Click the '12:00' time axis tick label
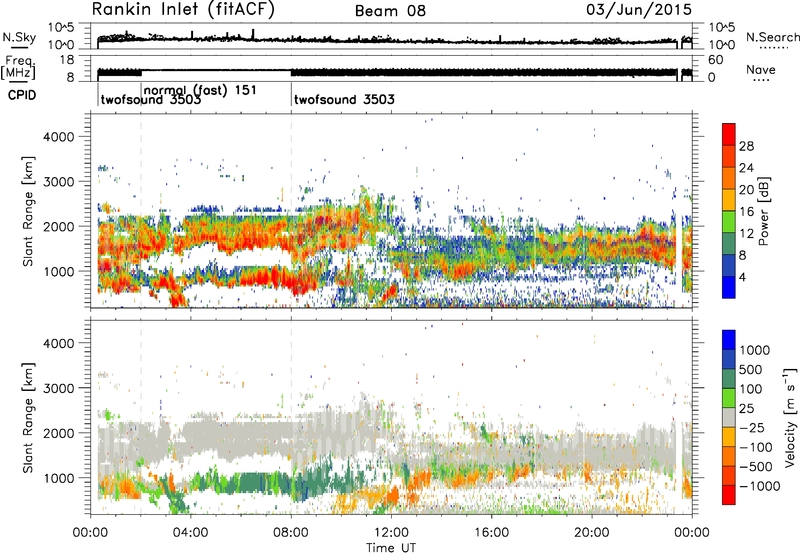Screen dimensions: 800x554 [391, 533]
